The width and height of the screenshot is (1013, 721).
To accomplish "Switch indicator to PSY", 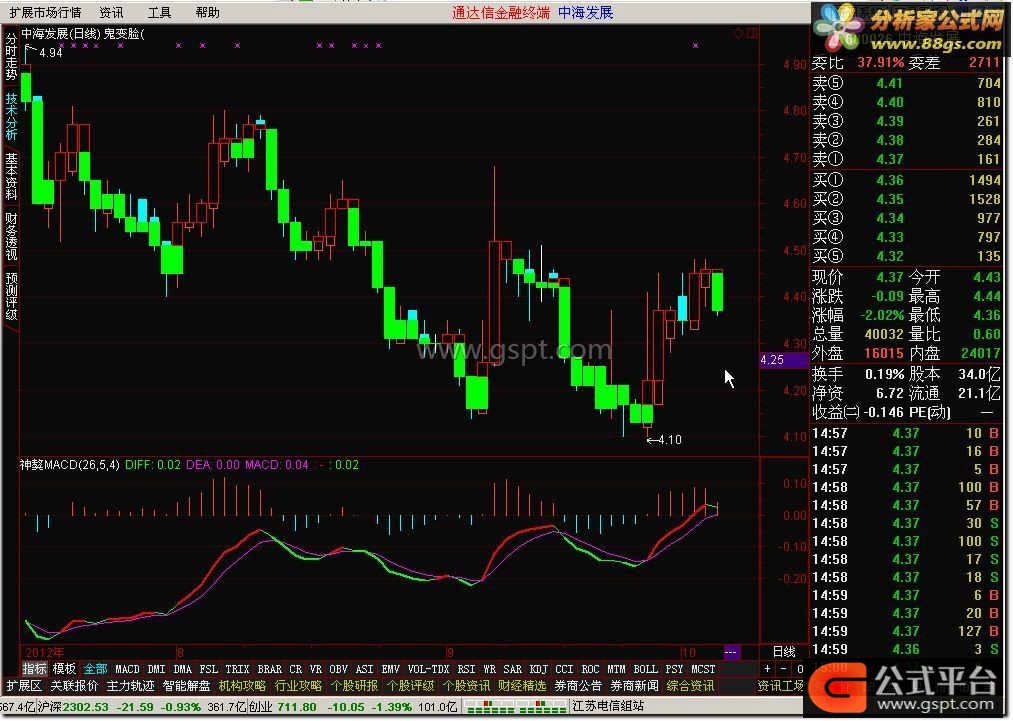I will pos(674,669).
